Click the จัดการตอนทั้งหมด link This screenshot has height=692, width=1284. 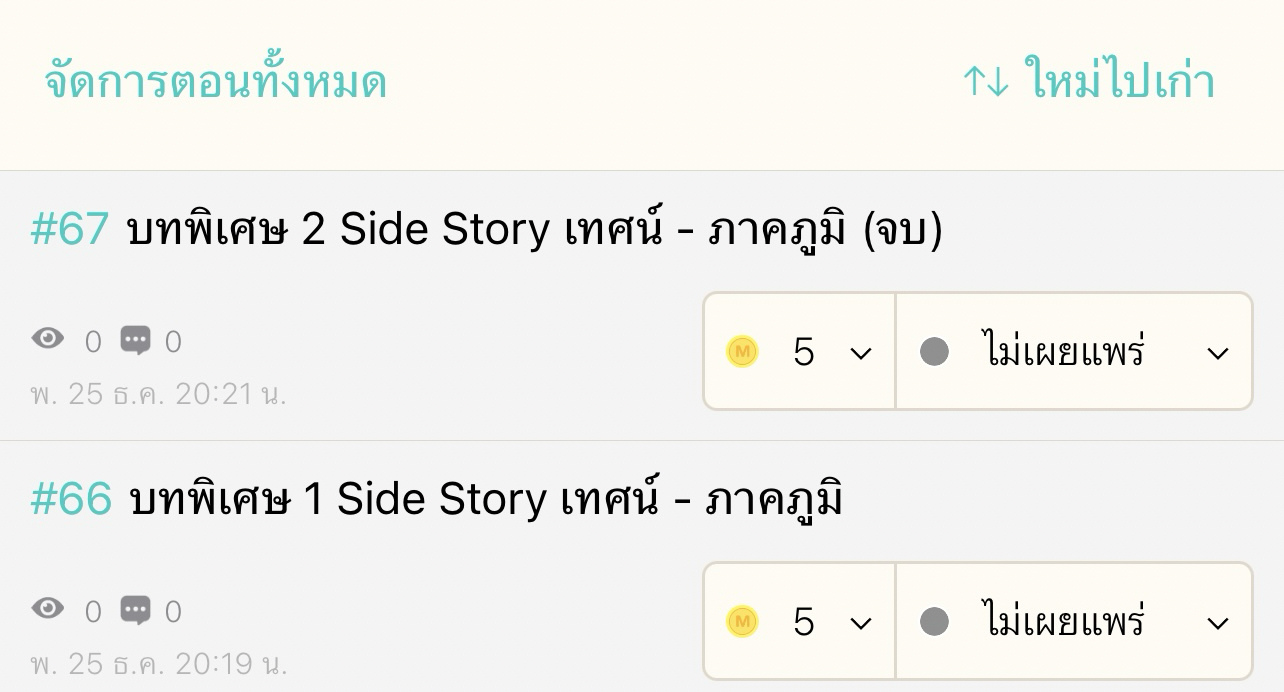click(x=215, y=82)
